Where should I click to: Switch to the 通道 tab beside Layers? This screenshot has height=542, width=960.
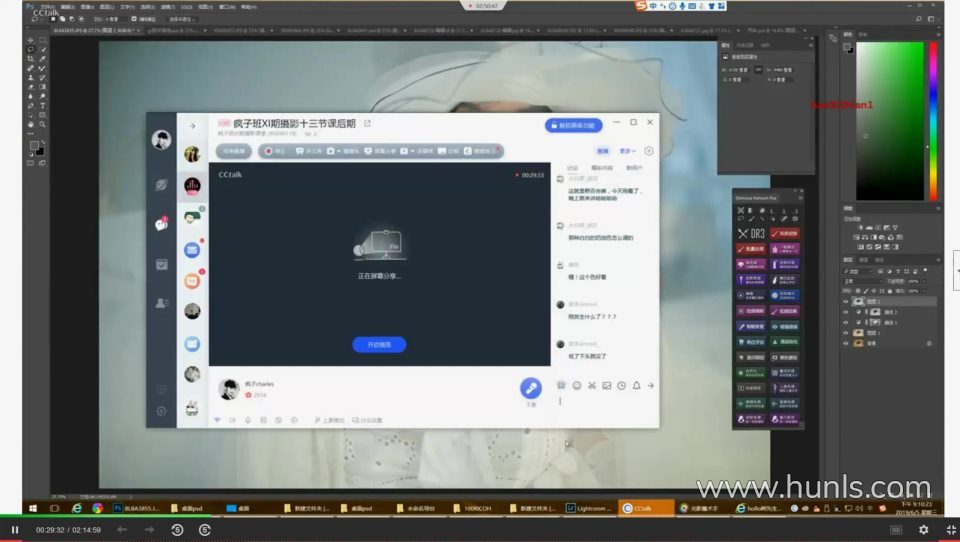[864, 260]
